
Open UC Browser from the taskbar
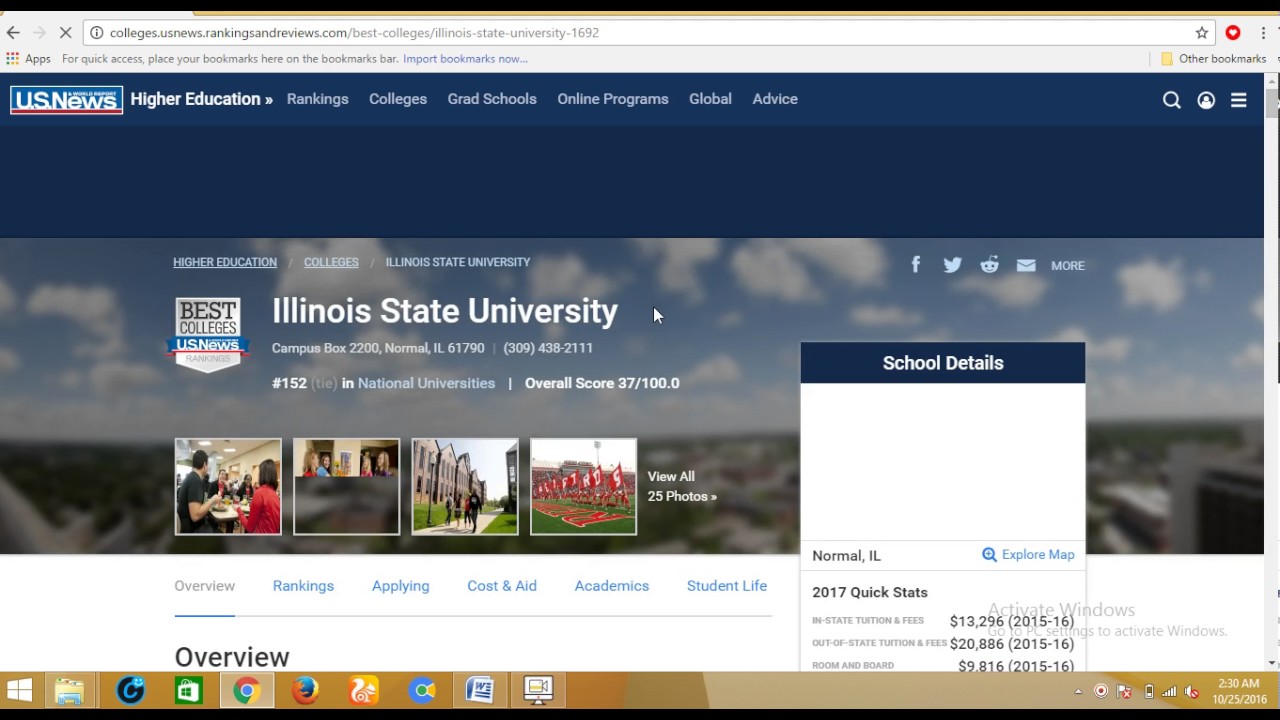[364, 690]
